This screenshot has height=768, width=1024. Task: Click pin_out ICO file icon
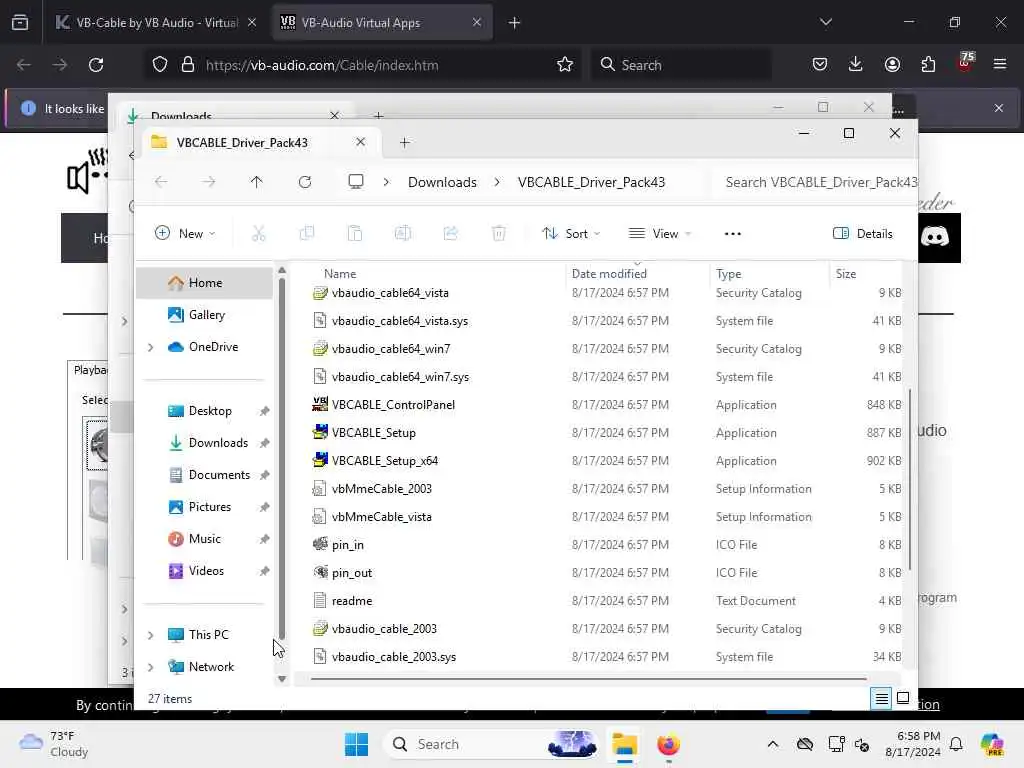click(x=320, y=572)
